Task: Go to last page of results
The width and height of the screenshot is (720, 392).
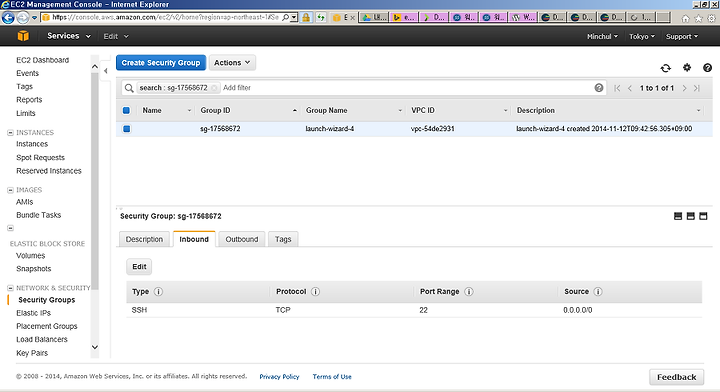Action: click(697, 88)
